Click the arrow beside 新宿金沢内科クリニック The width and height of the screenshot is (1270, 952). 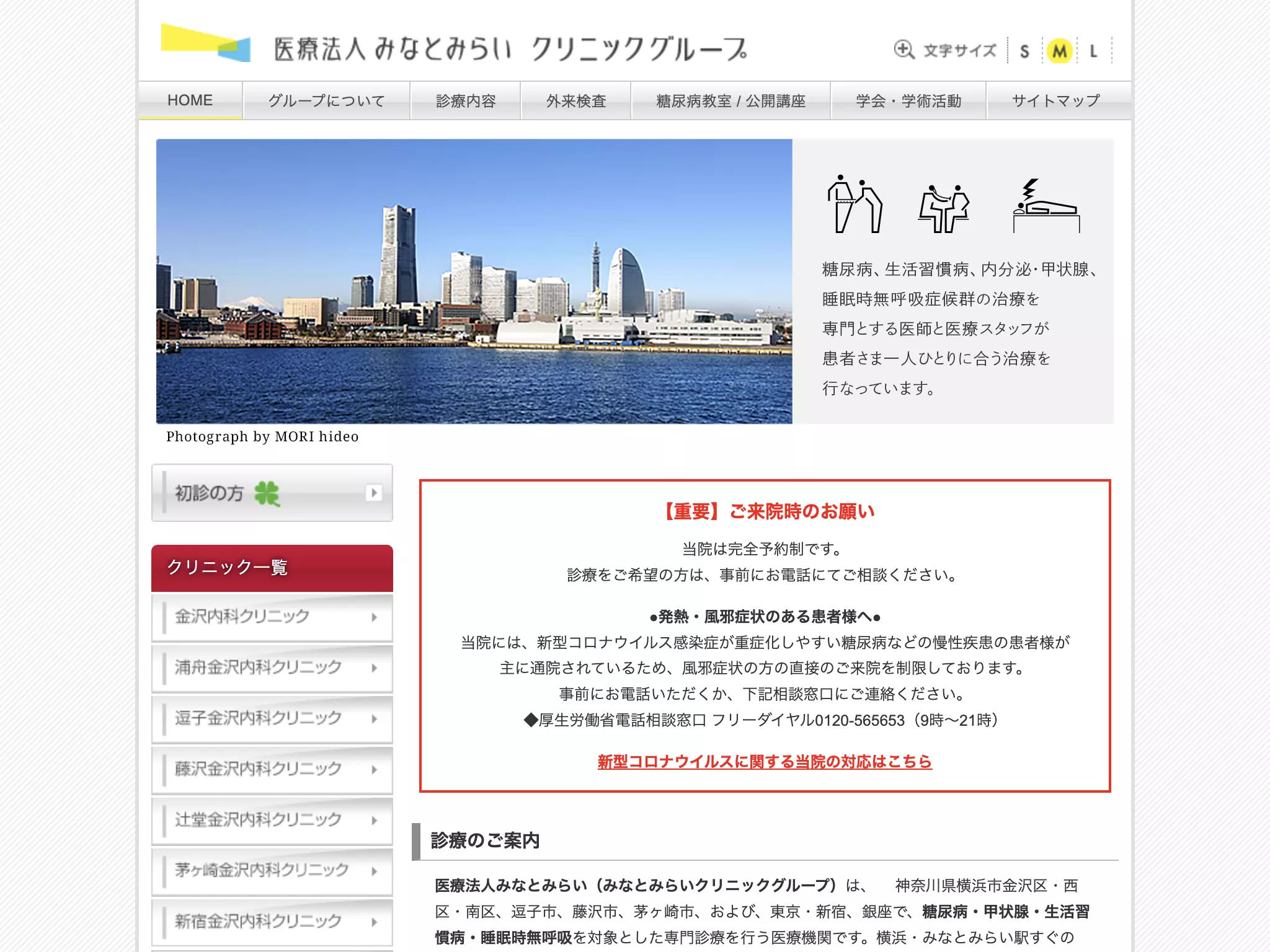374,922
